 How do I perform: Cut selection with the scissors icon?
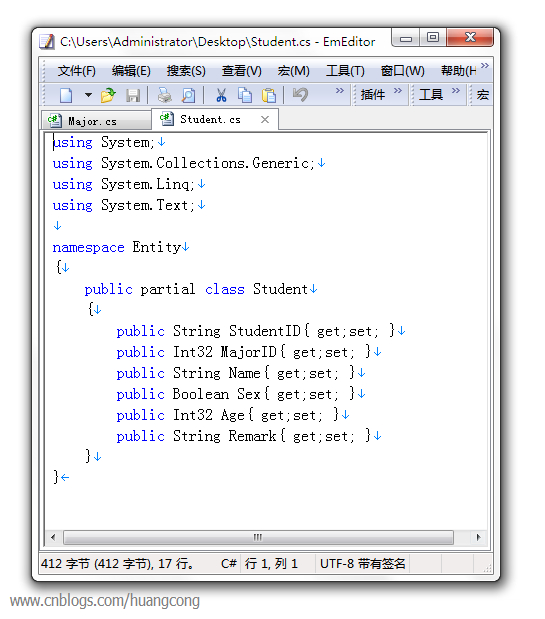point(221,95)
